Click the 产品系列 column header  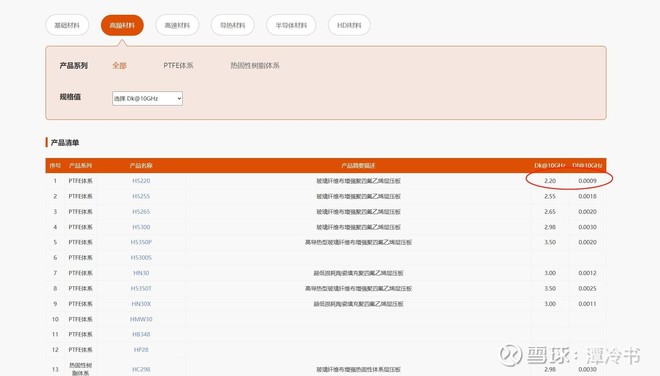[x=80, y=165]
